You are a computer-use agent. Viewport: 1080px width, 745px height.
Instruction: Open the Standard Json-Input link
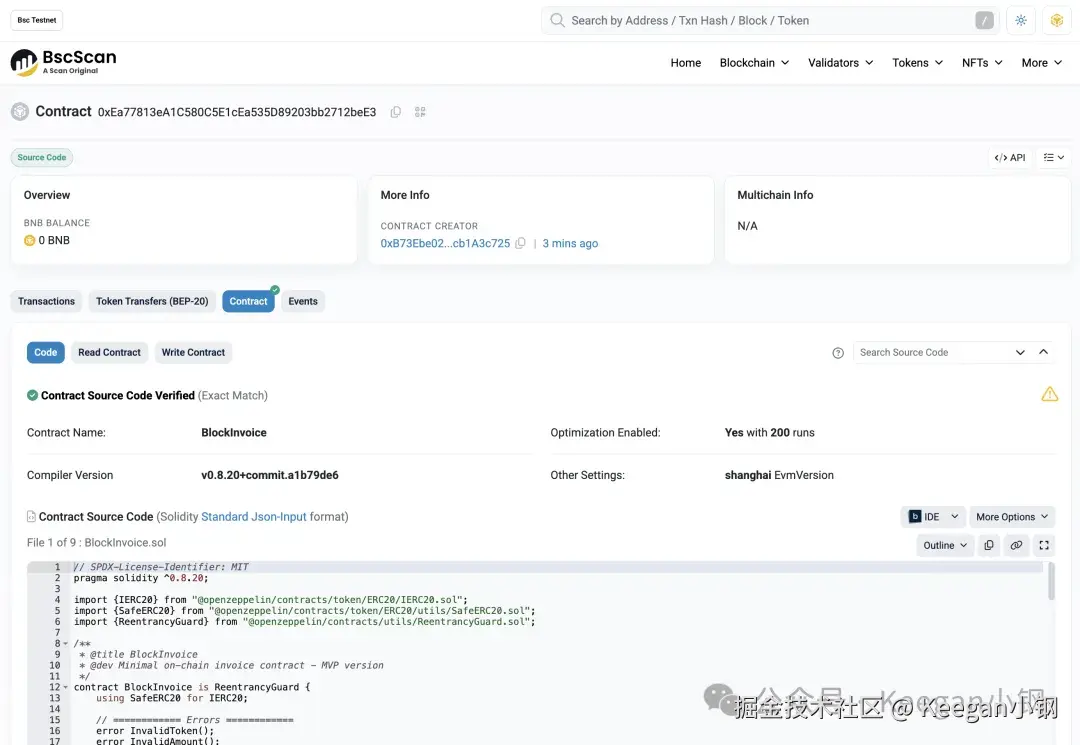tap(253, 516)
